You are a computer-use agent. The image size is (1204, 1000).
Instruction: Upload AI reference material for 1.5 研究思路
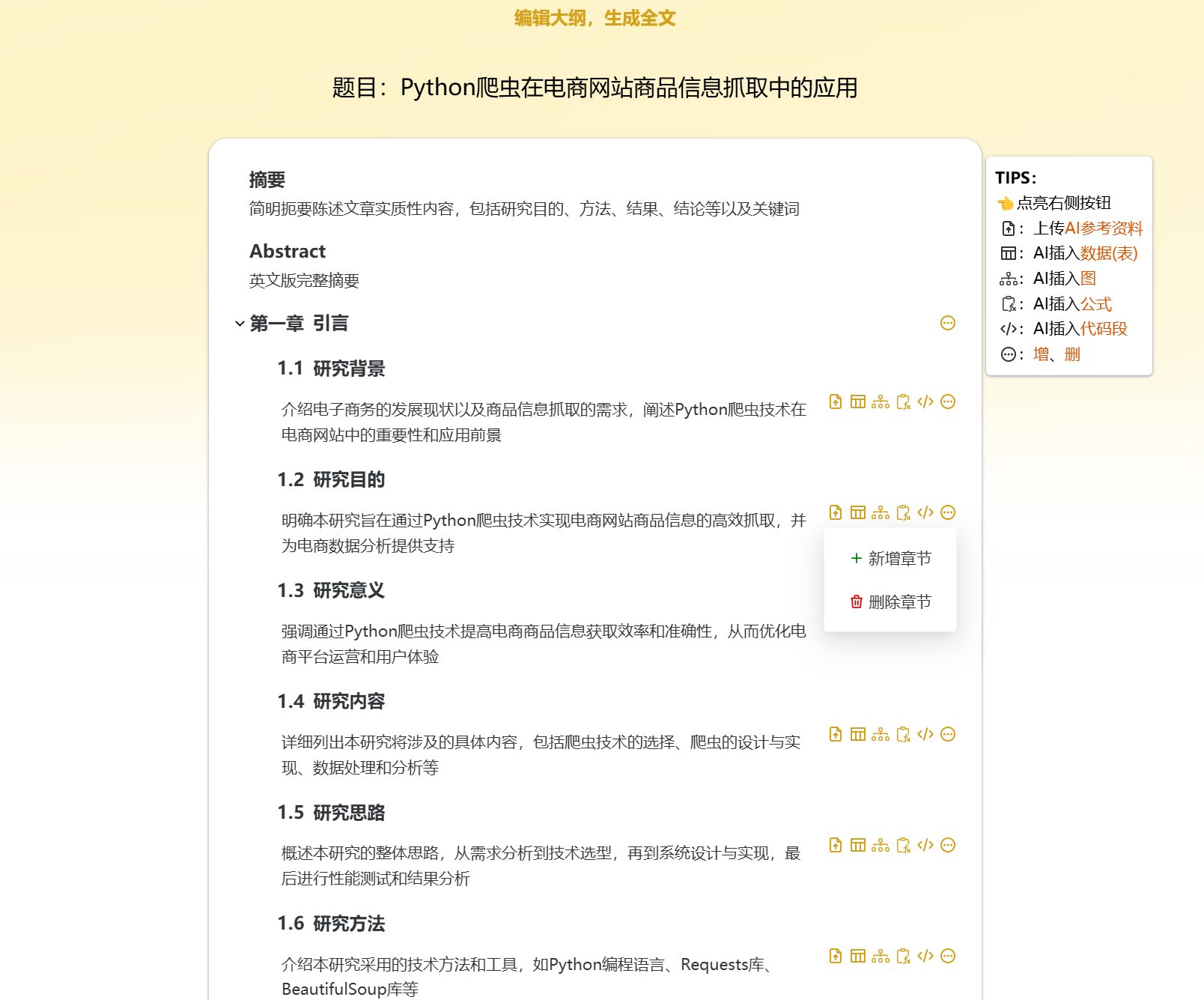pyautogui.click(x=835, y=845)
